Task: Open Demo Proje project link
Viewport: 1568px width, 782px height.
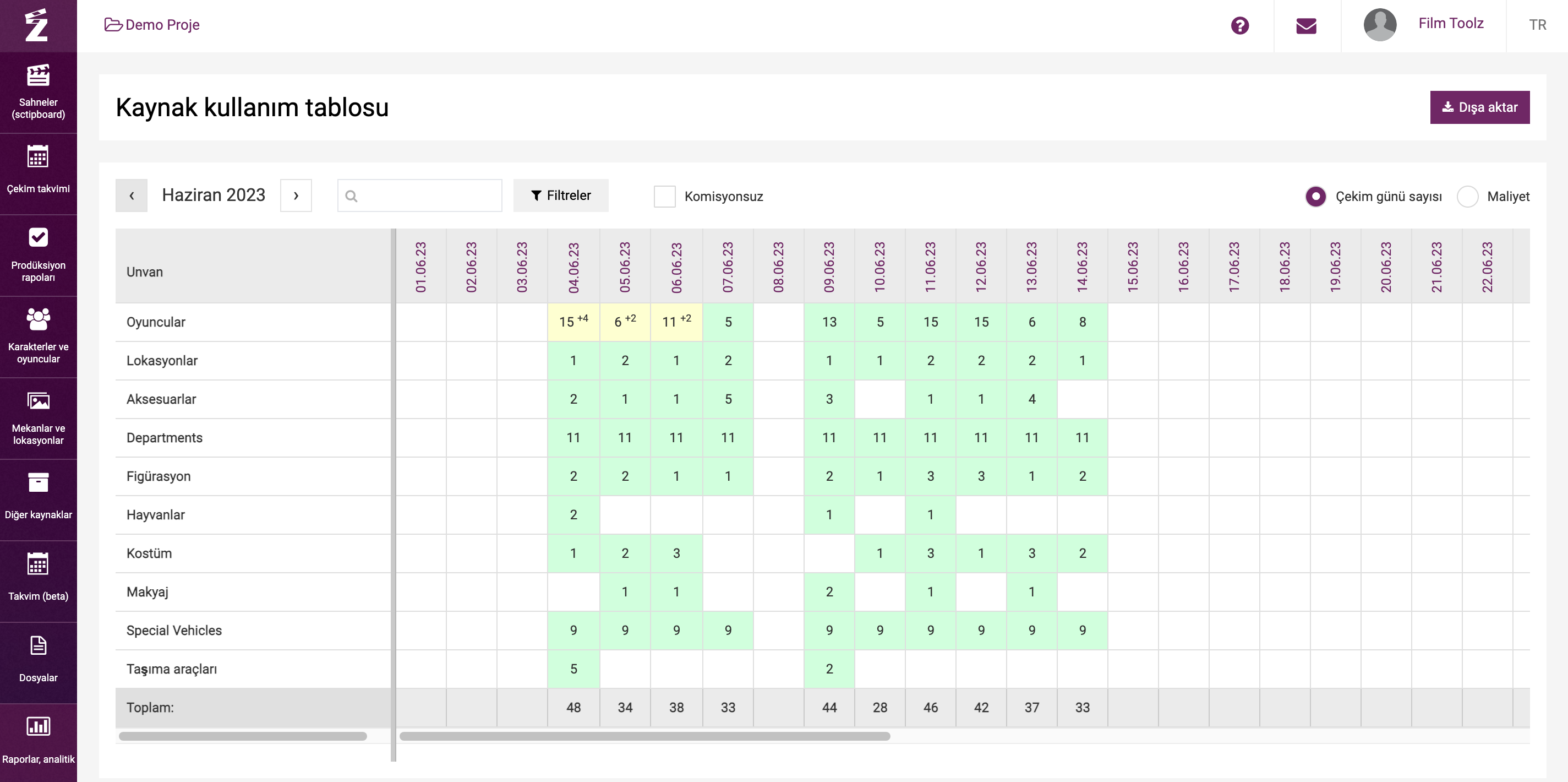Action: click(x=162, y=25)
